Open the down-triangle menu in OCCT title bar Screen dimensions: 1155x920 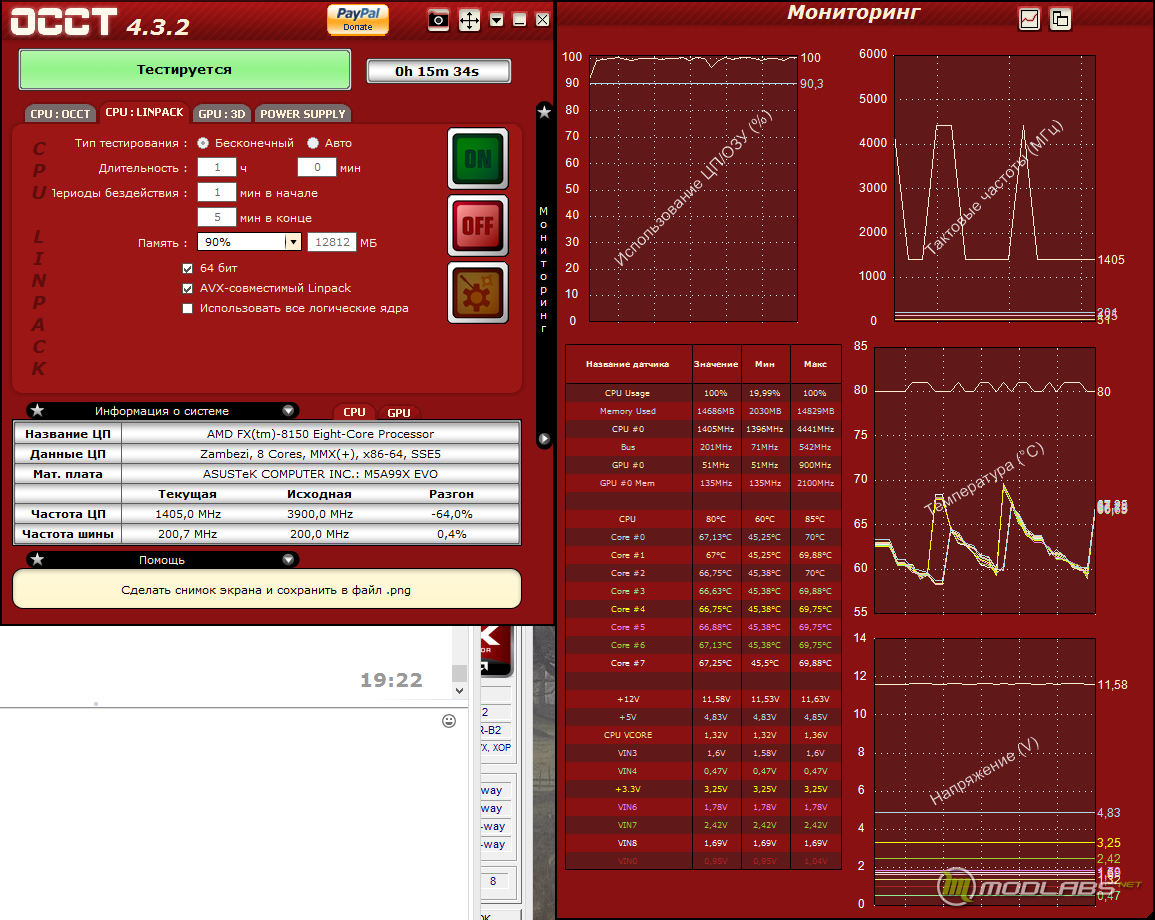coord(496,20)
